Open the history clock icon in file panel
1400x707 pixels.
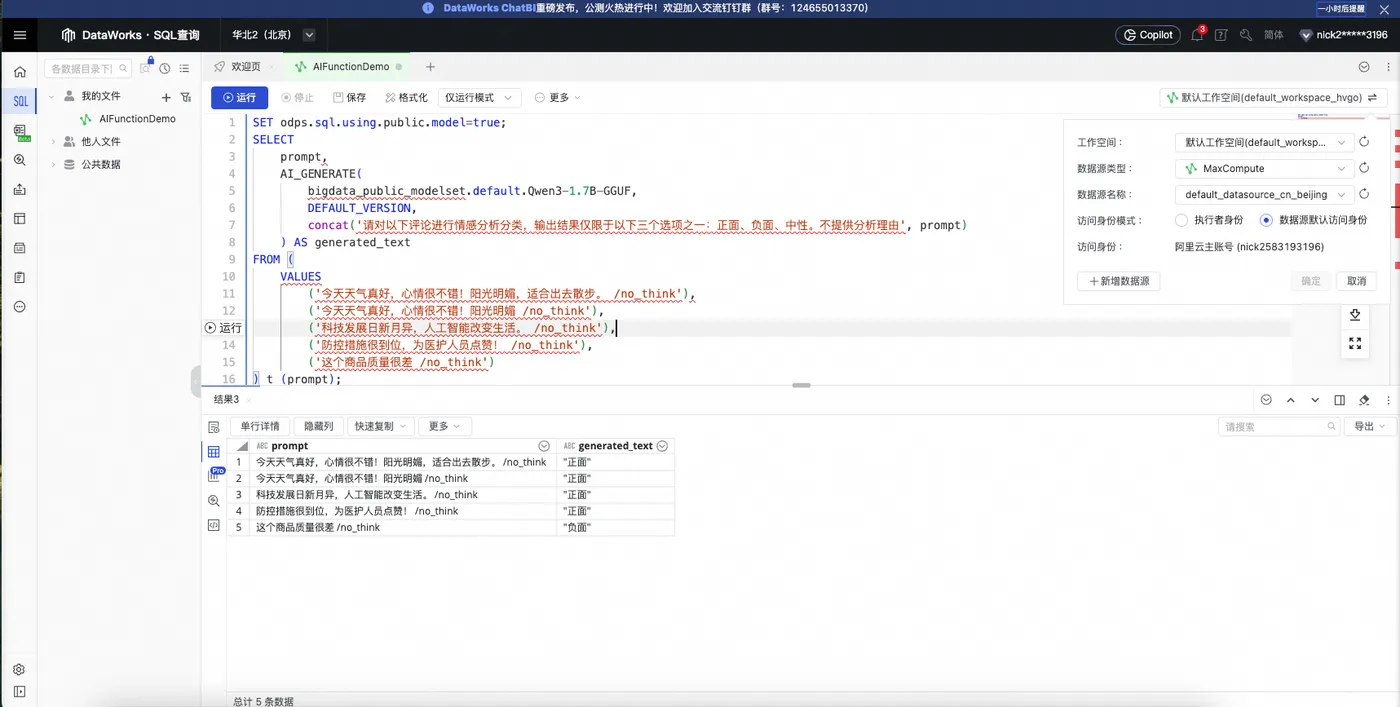[164, 68]
